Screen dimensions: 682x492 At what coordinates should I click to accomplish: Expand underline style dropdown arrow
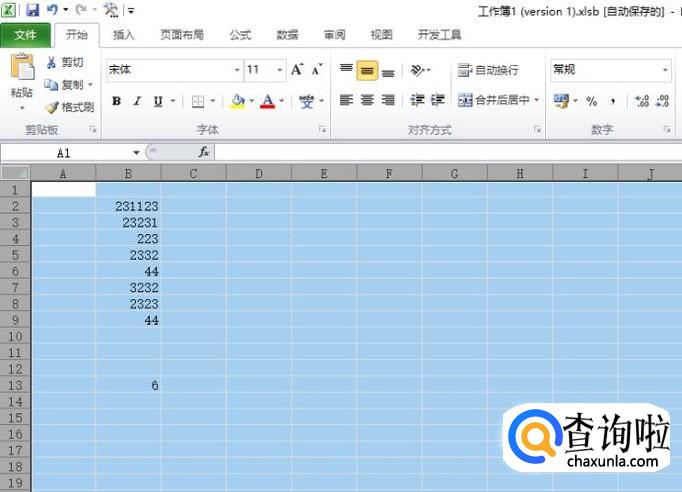coord(173,101)
